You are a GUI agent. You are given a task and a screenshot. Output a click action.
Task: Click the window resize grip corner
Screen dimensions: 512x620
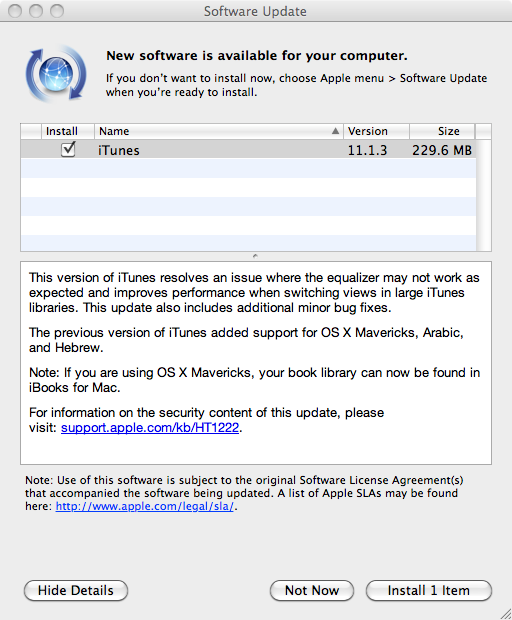506,614
